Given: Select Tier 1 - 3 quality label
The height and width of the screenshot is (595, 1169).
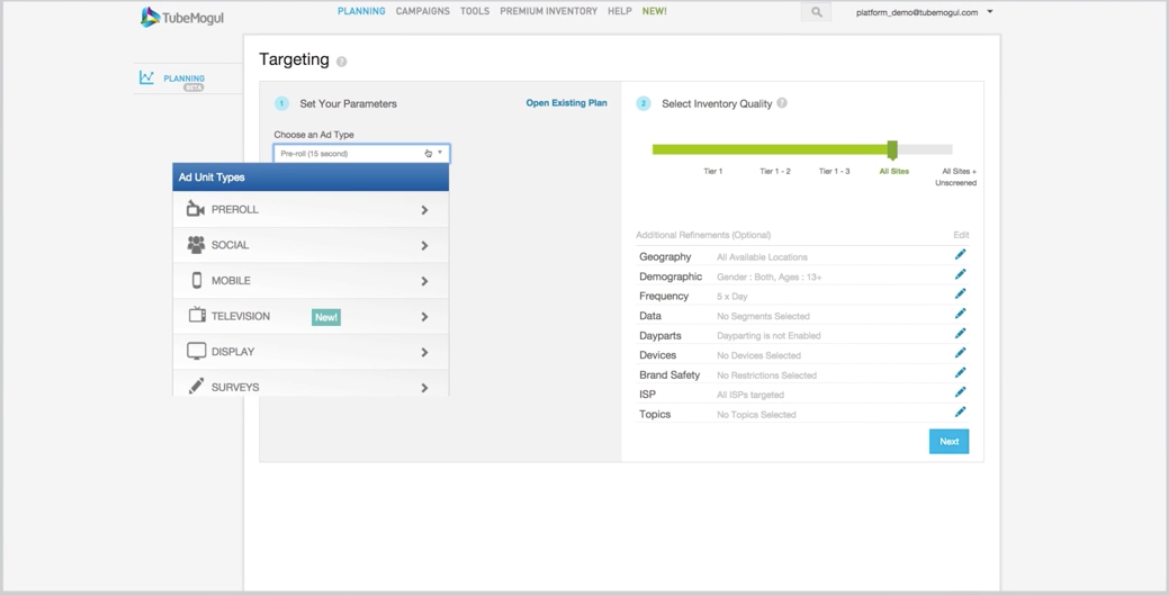Looking at the screenshot, I should pos(834,171).
